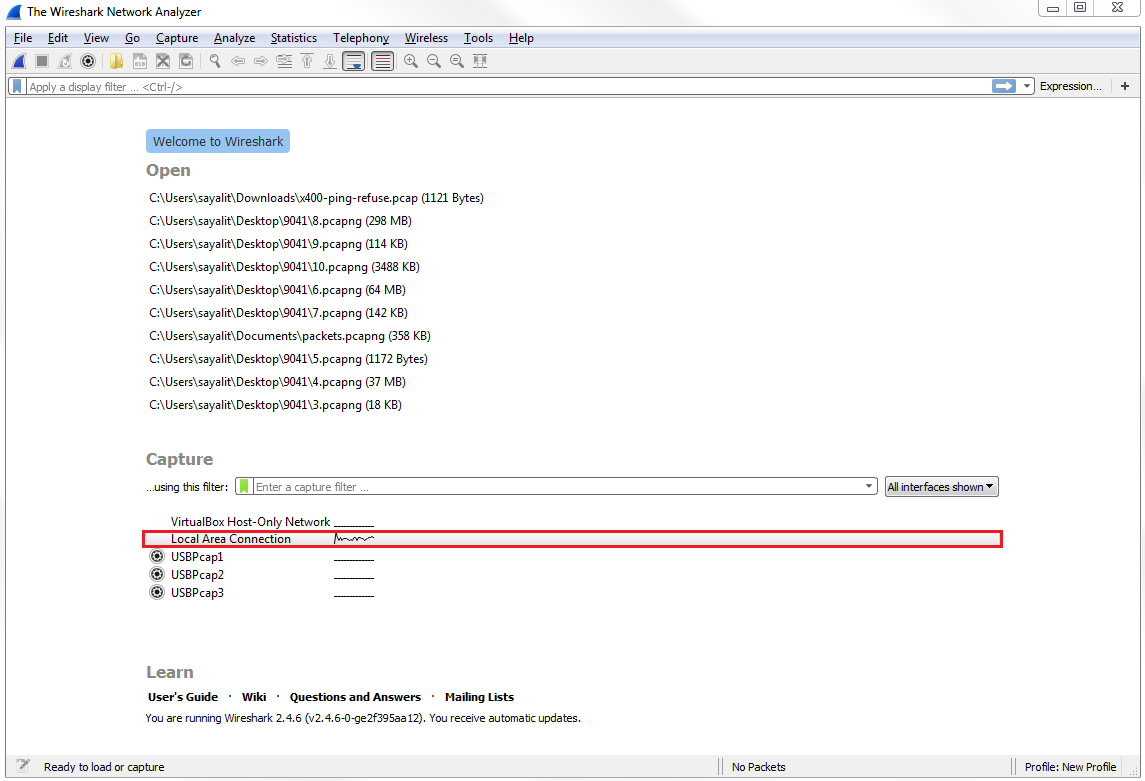
Task: Open a capture file with the folder icon
Action: (x=117, y=61)
